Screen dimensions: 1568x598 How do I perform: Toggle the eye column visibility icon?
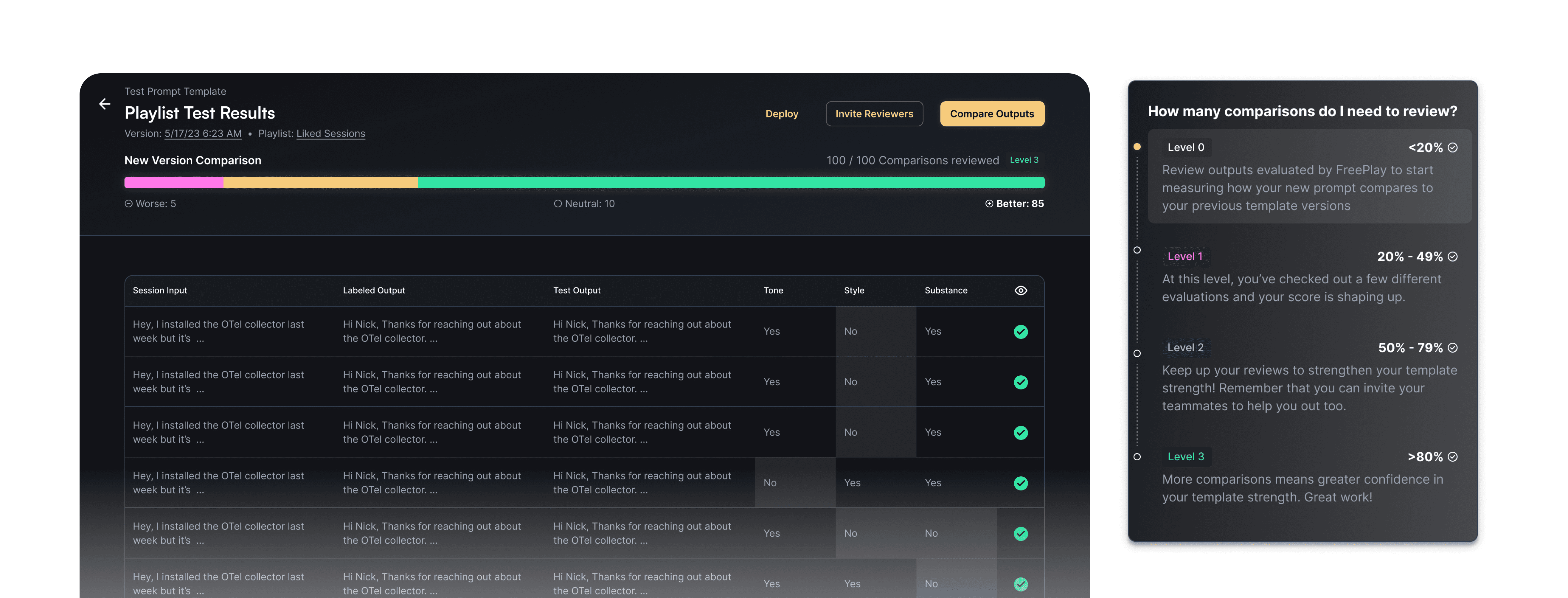[x=1021, y=290]
